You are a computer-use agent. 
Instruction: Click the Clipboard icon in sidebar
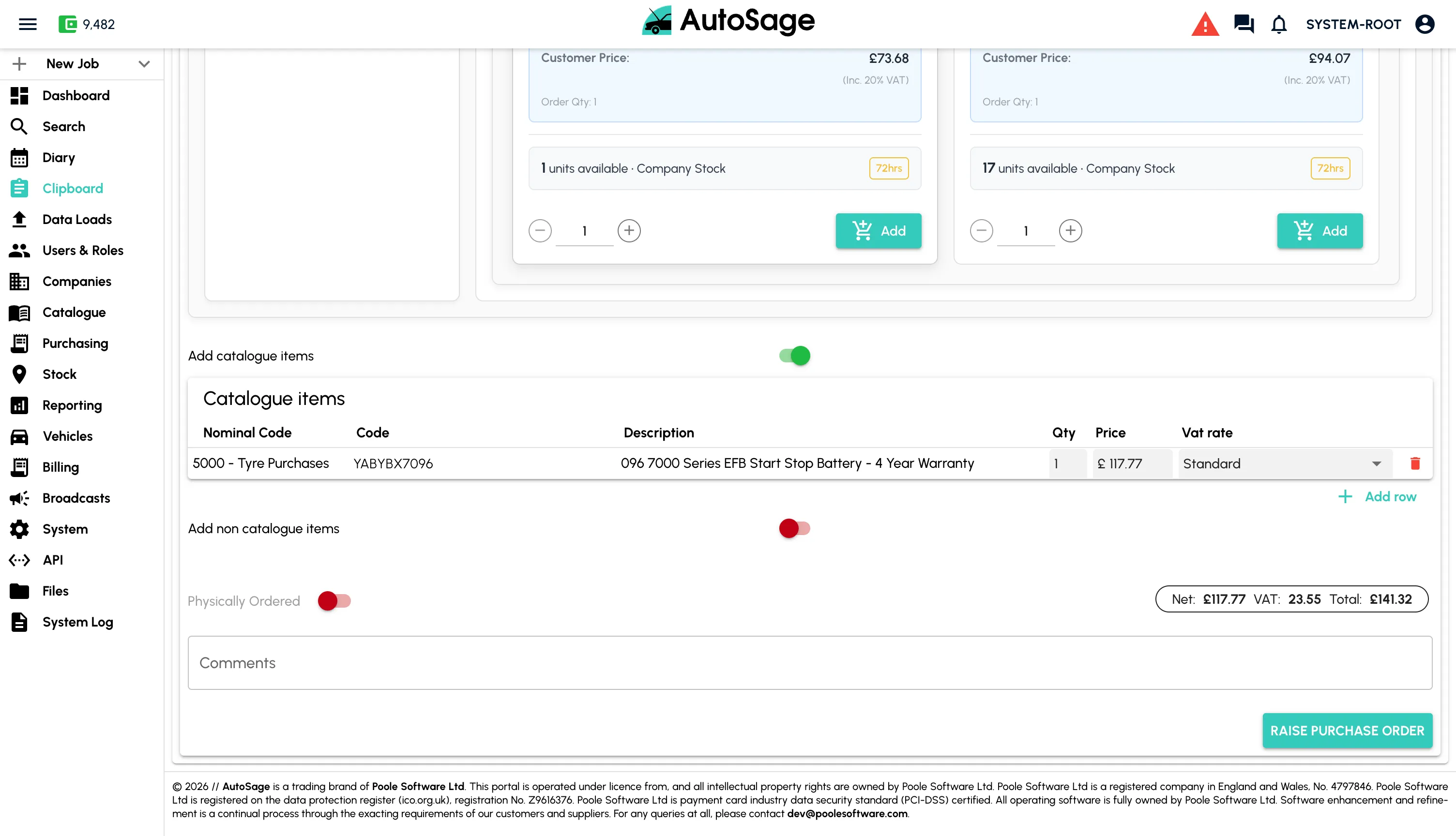pos(19,188)
